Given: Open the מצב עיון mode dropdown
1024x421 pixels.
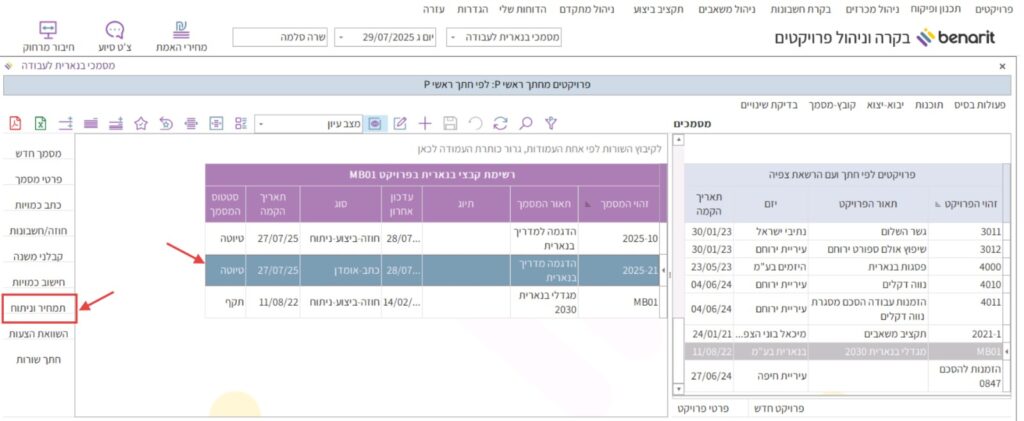Looking at the screenshot, I should pos(309,124).
